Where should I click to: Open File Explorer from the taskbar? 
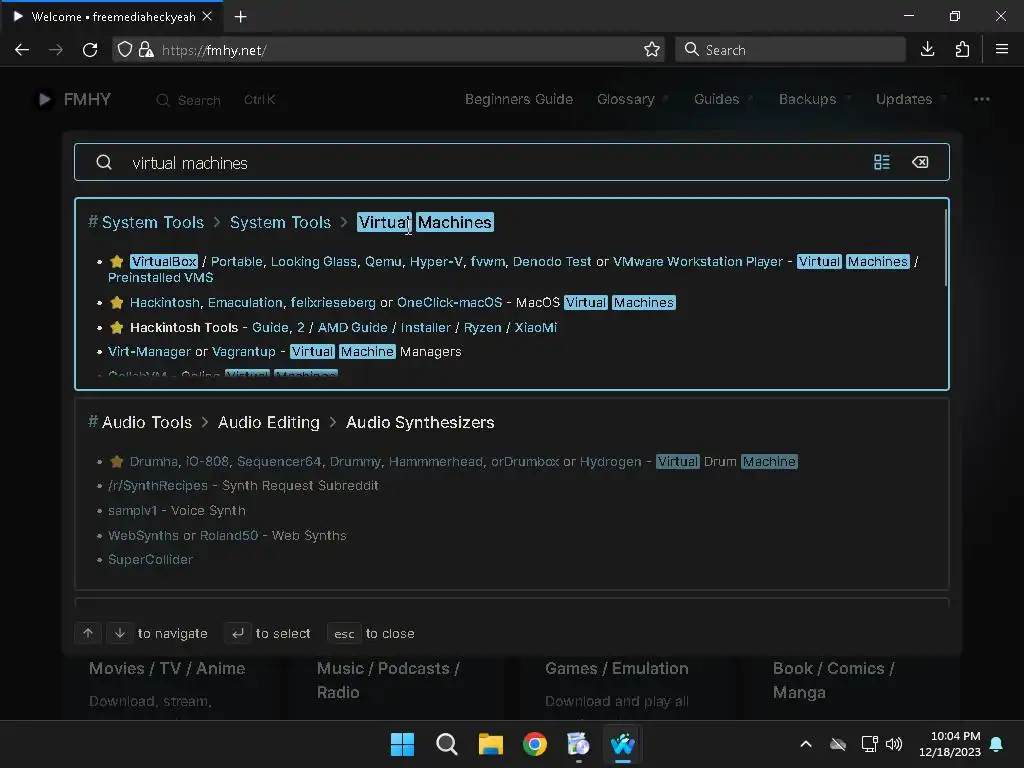[490, 744]
